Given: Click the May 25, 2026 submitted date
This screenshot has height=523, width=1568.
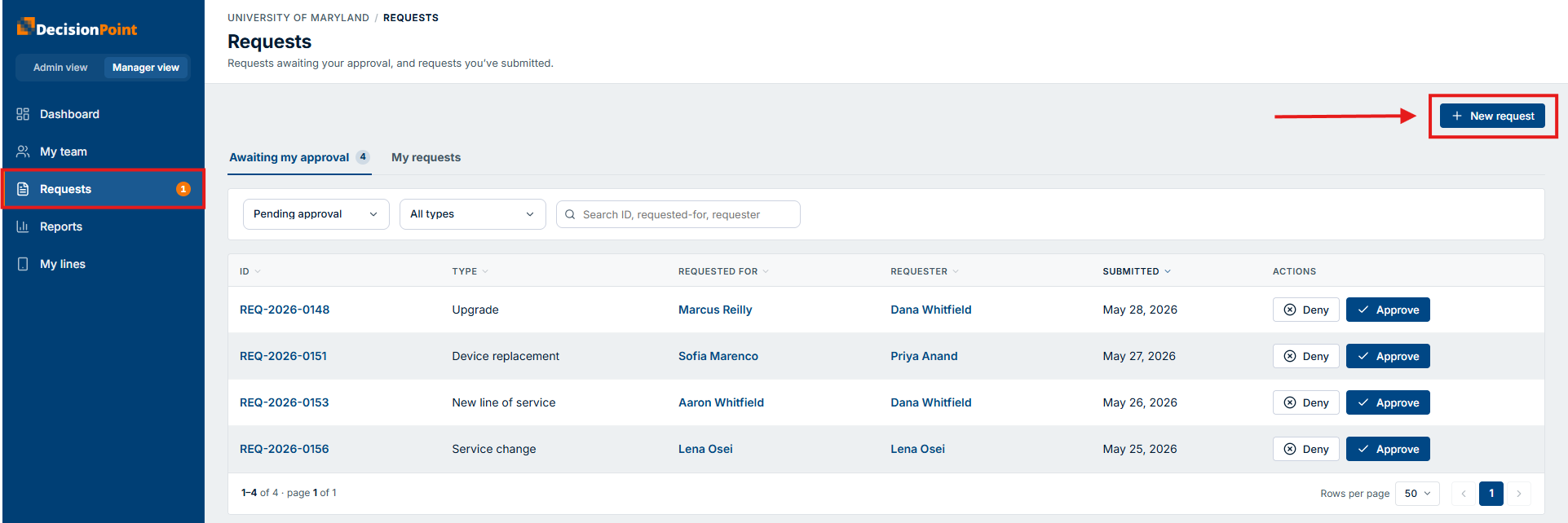Looking at the screenshot, I should [x=1140, y=449].
